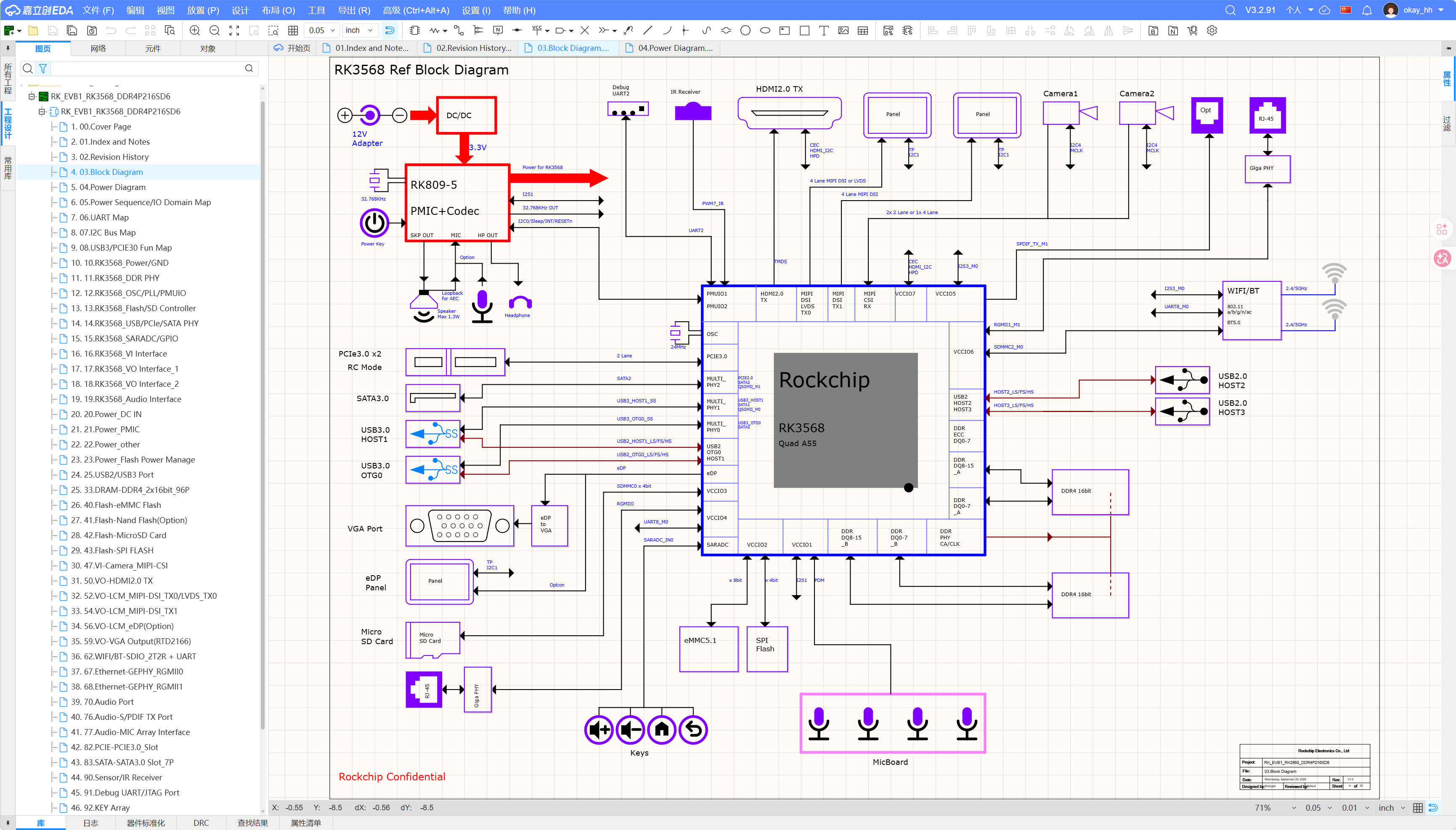Open the new project dropdown arrow
This screenshot has height=830, width=1456.
pyautogui.click(x=19, y=32)
